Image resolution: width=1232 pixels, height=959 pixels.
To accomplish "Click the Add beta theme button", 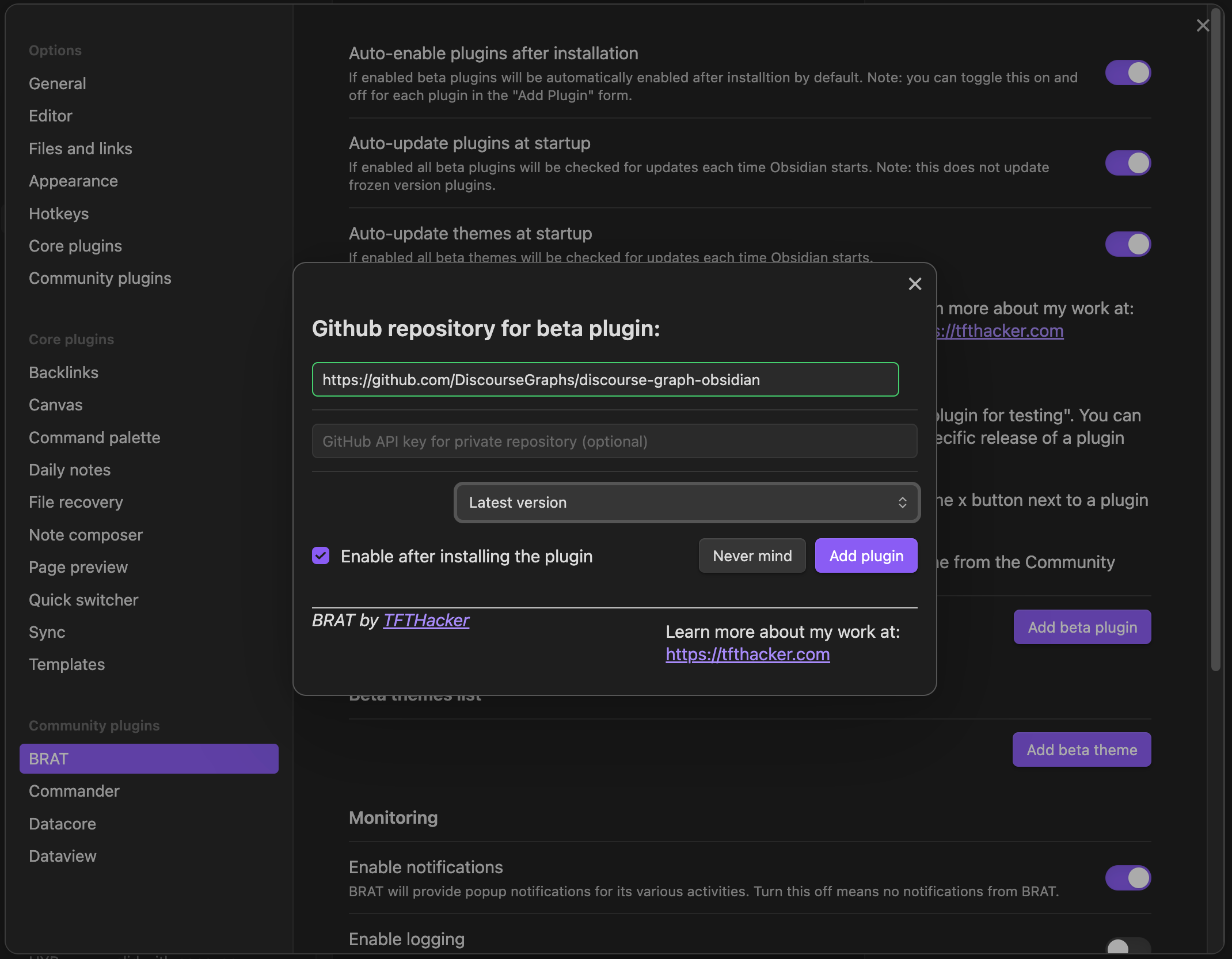I will (1081, 749).
